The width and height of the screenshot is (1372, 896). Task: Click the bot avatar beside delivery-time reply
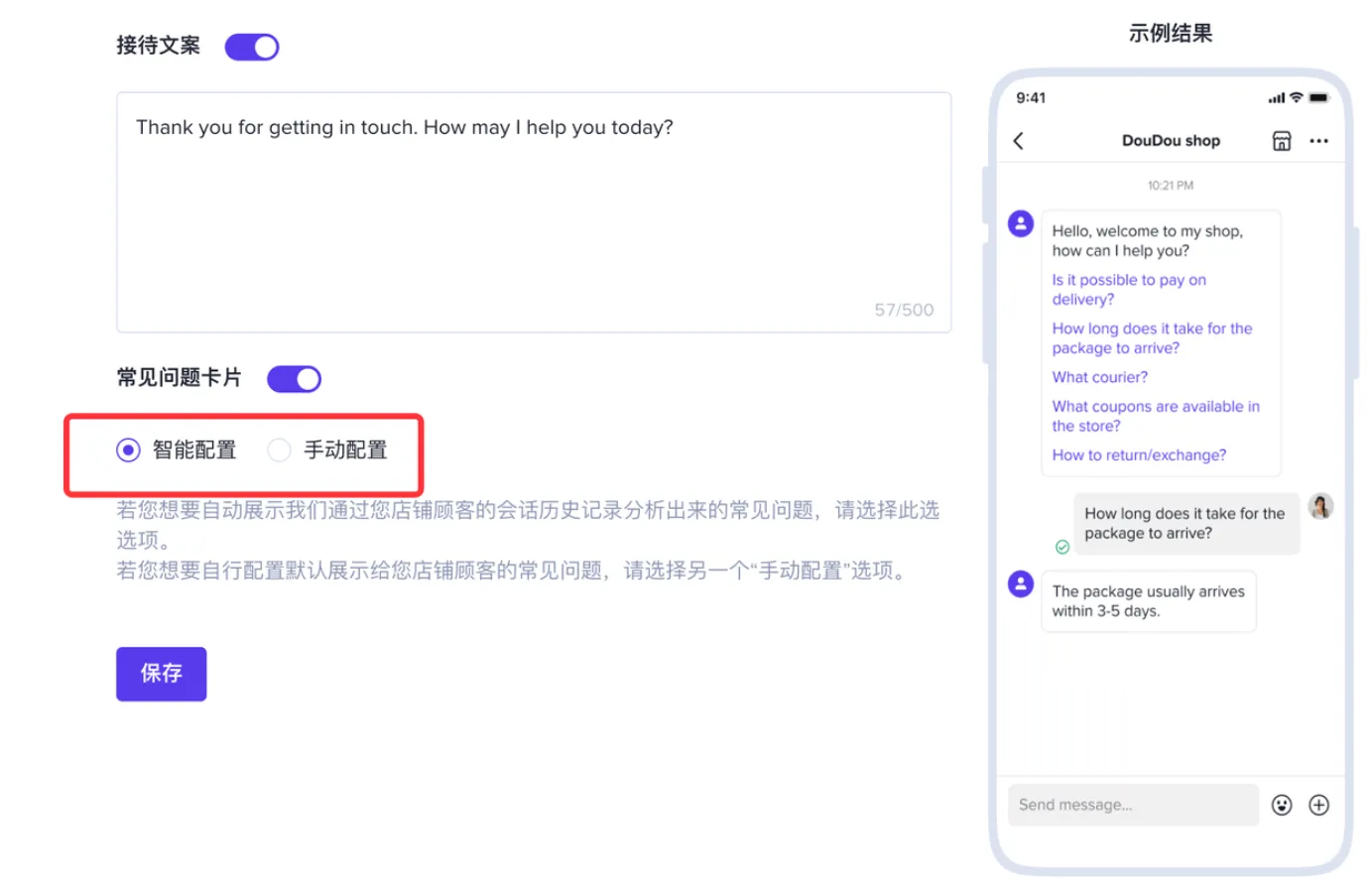1021,583
